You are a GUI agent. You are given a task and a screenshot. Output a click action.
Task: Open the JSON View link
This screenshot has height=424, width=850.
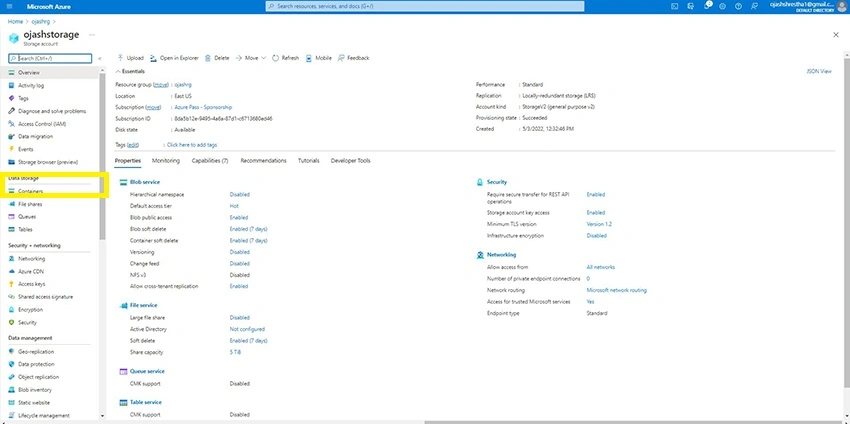pyautogui.click(x=819, y=71)
